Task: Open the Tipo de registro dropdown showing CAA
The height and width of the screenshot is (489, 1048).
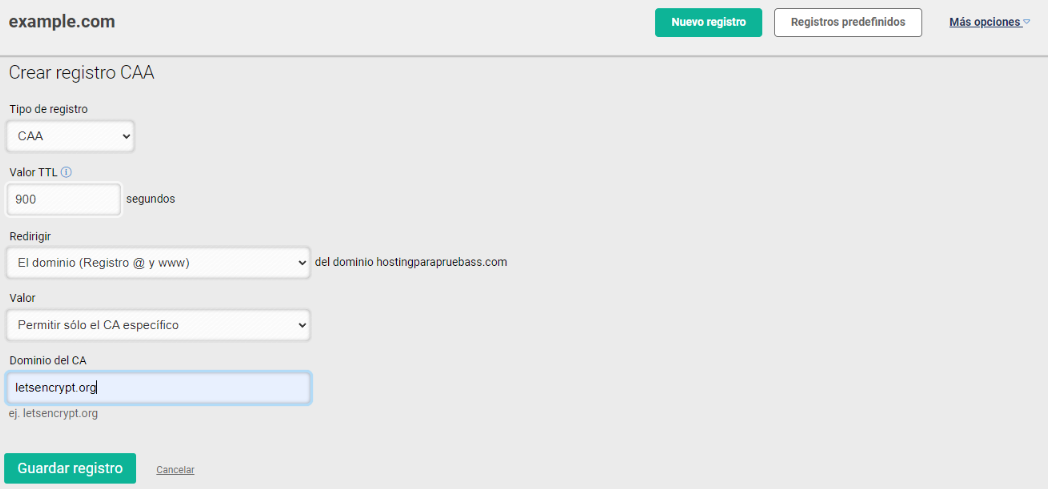Action: click(70, 136)
